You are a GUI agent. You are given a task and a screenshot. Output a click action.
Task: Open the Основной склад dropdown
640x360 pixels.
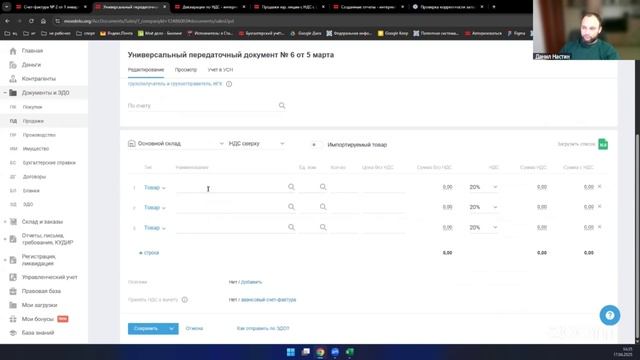click(x=176, y=144)
